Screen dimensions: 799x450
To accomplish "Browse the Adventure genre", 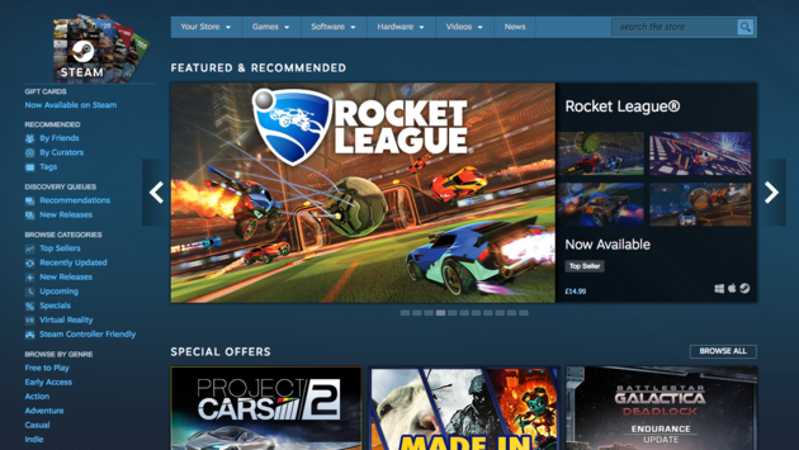I will [44, 411].
